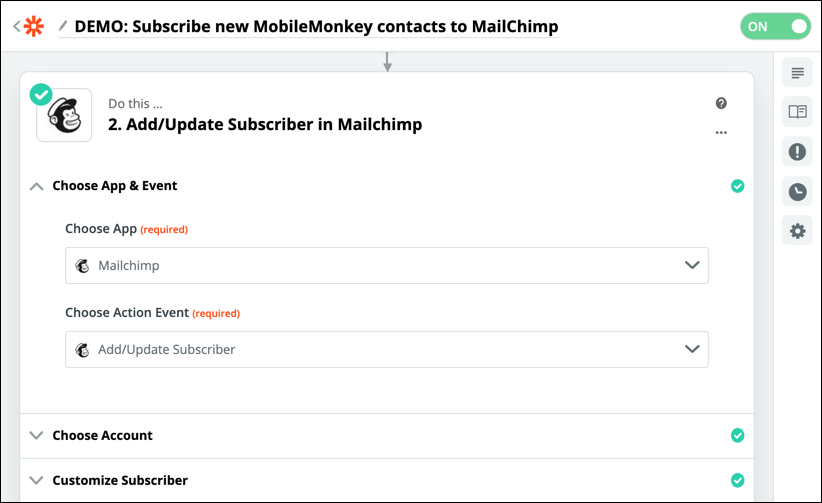
Task: Click the Mailchimp app logo thumbnail
Action: coord(64,115)
